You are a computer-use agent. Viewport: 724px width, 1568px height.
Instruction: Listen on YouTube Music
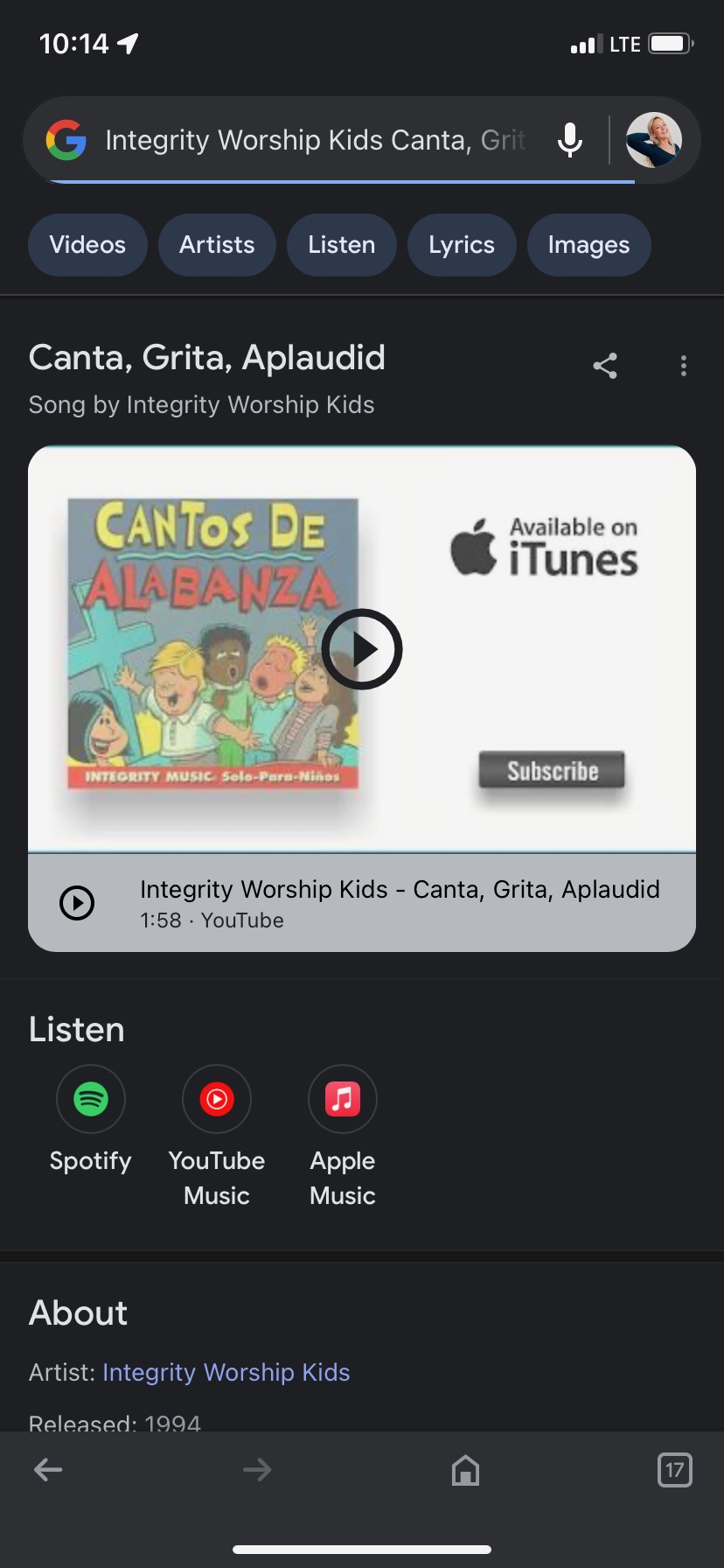click(217, 1137)
